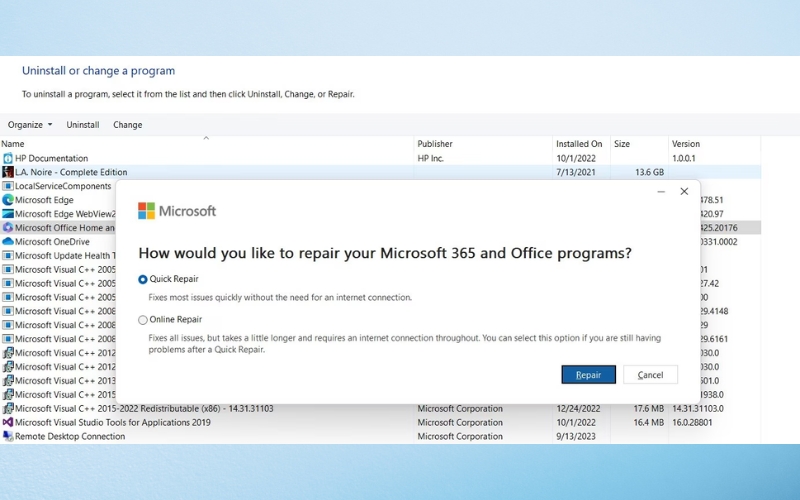Screen dimensions: 800x500
Task: Click the '7/13/2021' installed date
Action: tap(576, 172)
